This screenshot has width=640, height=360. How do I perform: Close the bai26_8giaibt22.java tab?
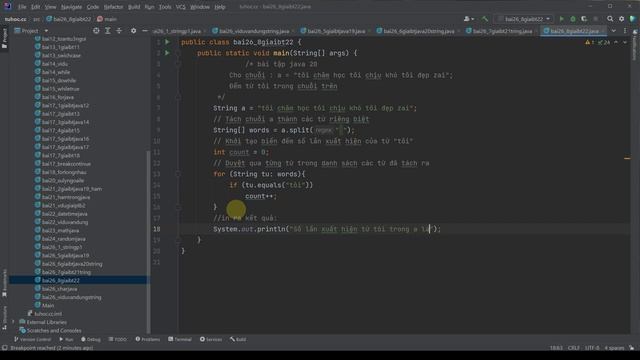pos(602,31)
